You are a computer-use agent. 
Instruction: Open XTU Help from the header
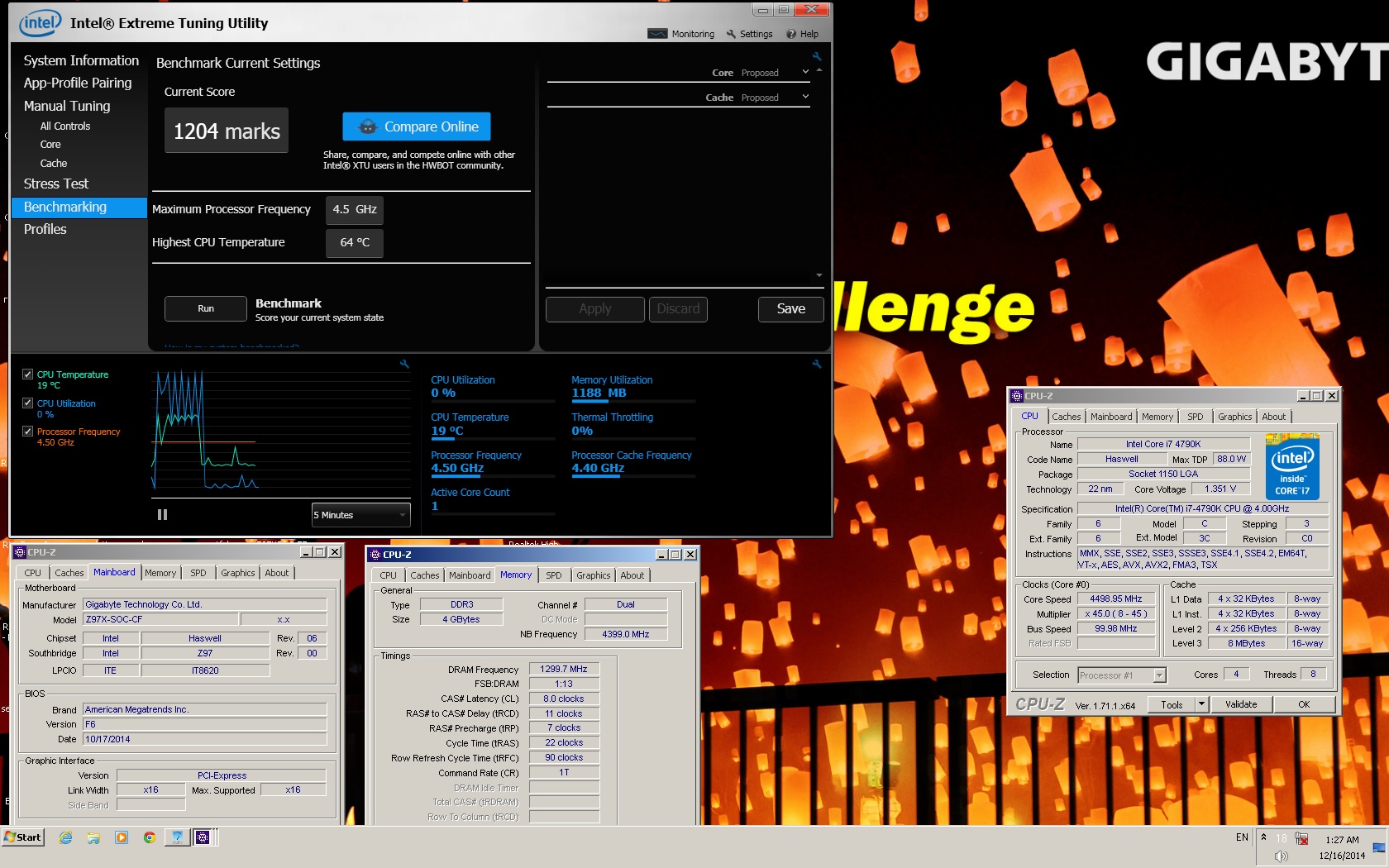pos(802,34)
